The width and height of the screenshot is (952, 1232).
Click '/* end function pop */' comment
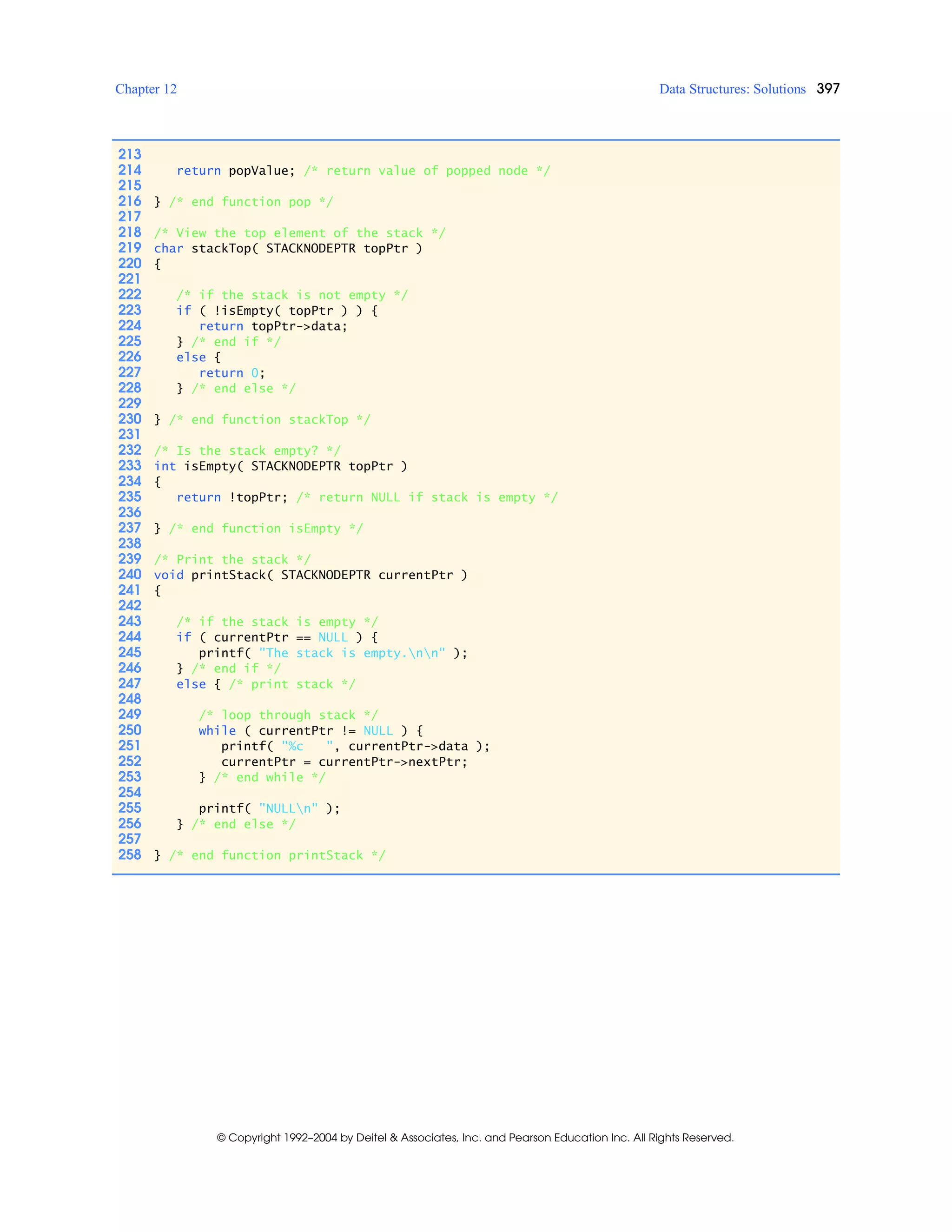pyautogui.click(x=251, y=201)
